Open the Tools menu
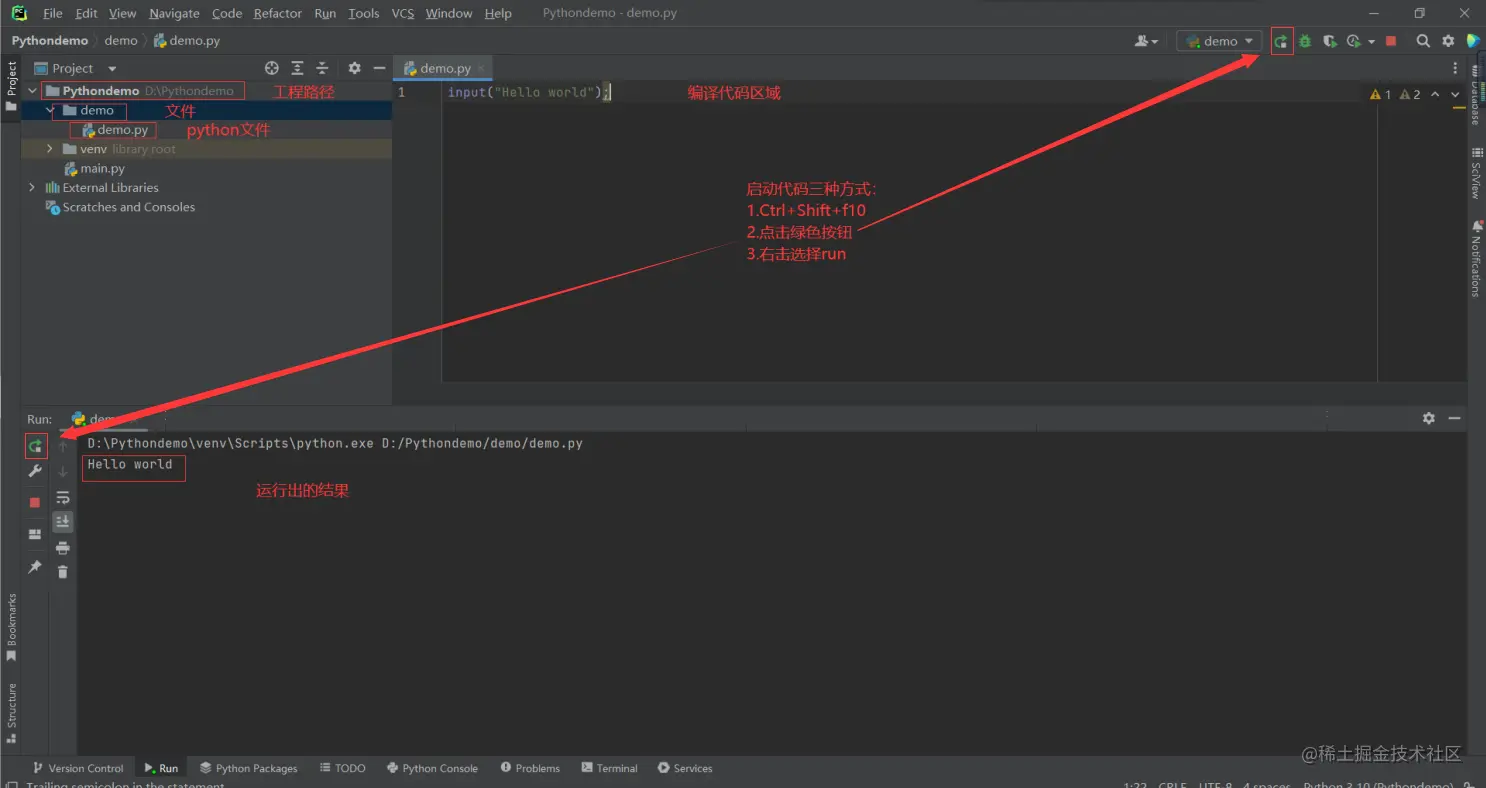The width and height of the screenshot is (1486, 788). (364, 13)
